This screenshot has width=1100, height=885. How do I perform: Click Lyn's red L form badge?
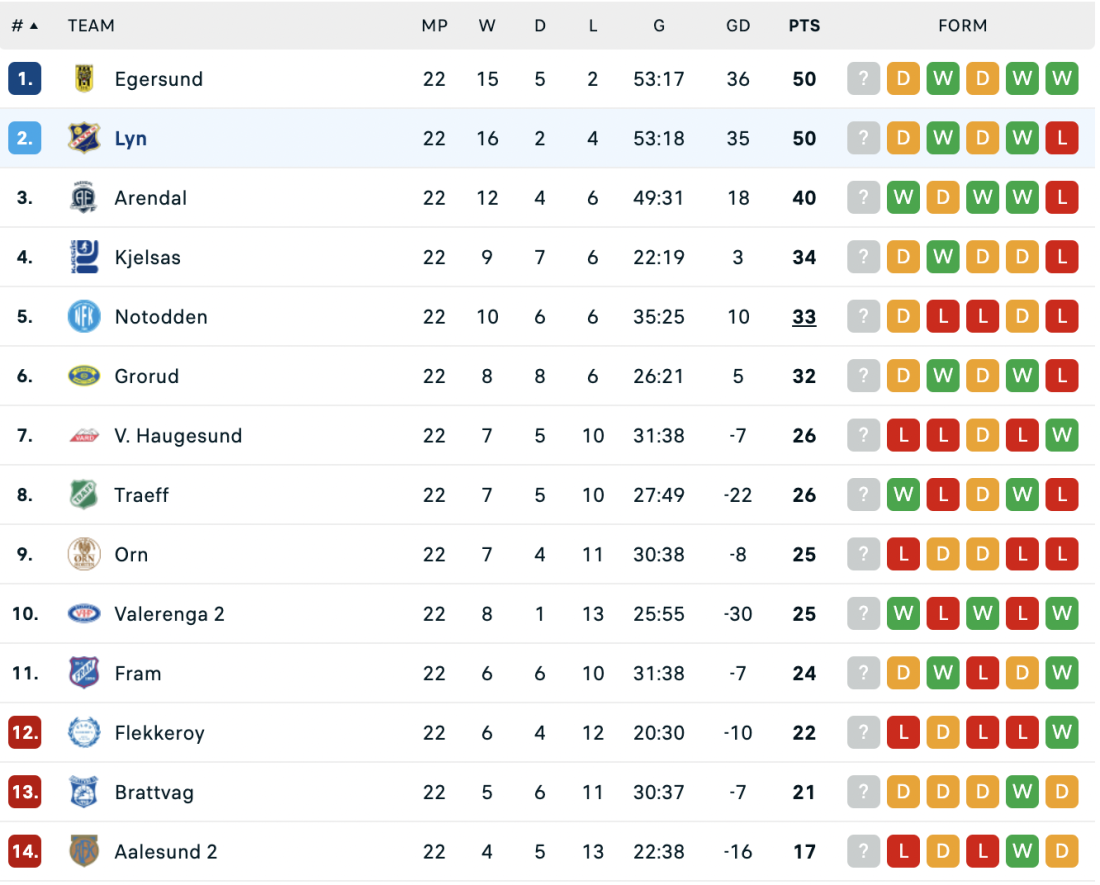click(1061, 138)
